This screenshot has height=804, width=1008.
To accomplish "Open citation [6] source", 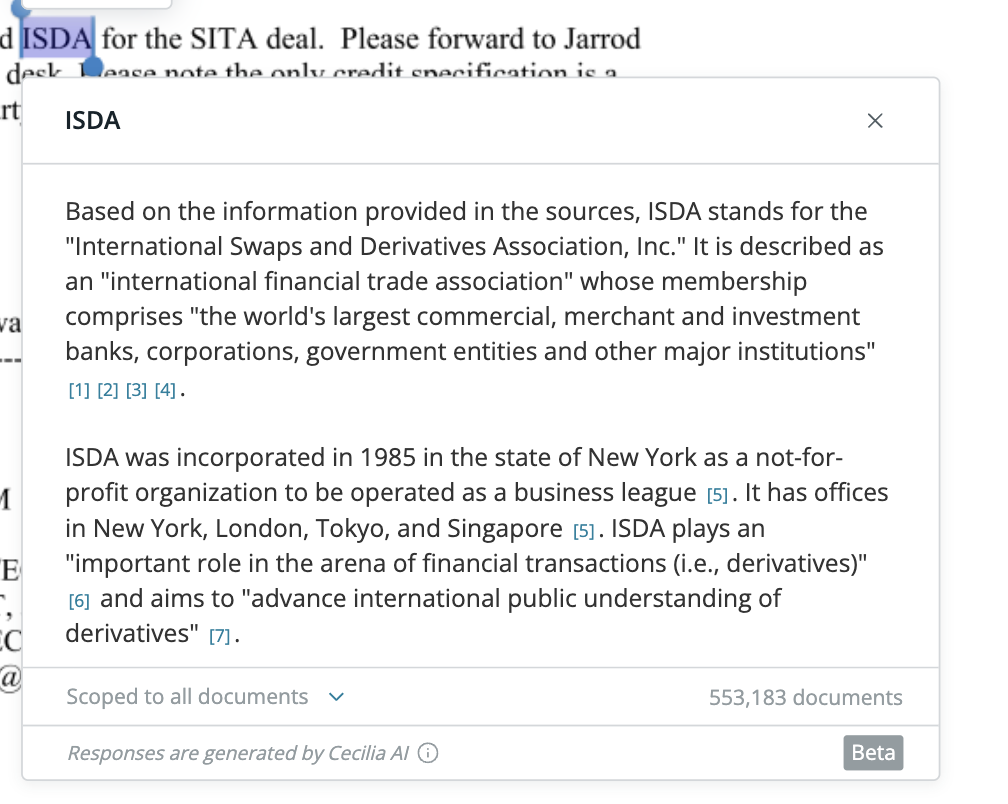I will coord(79,601).
